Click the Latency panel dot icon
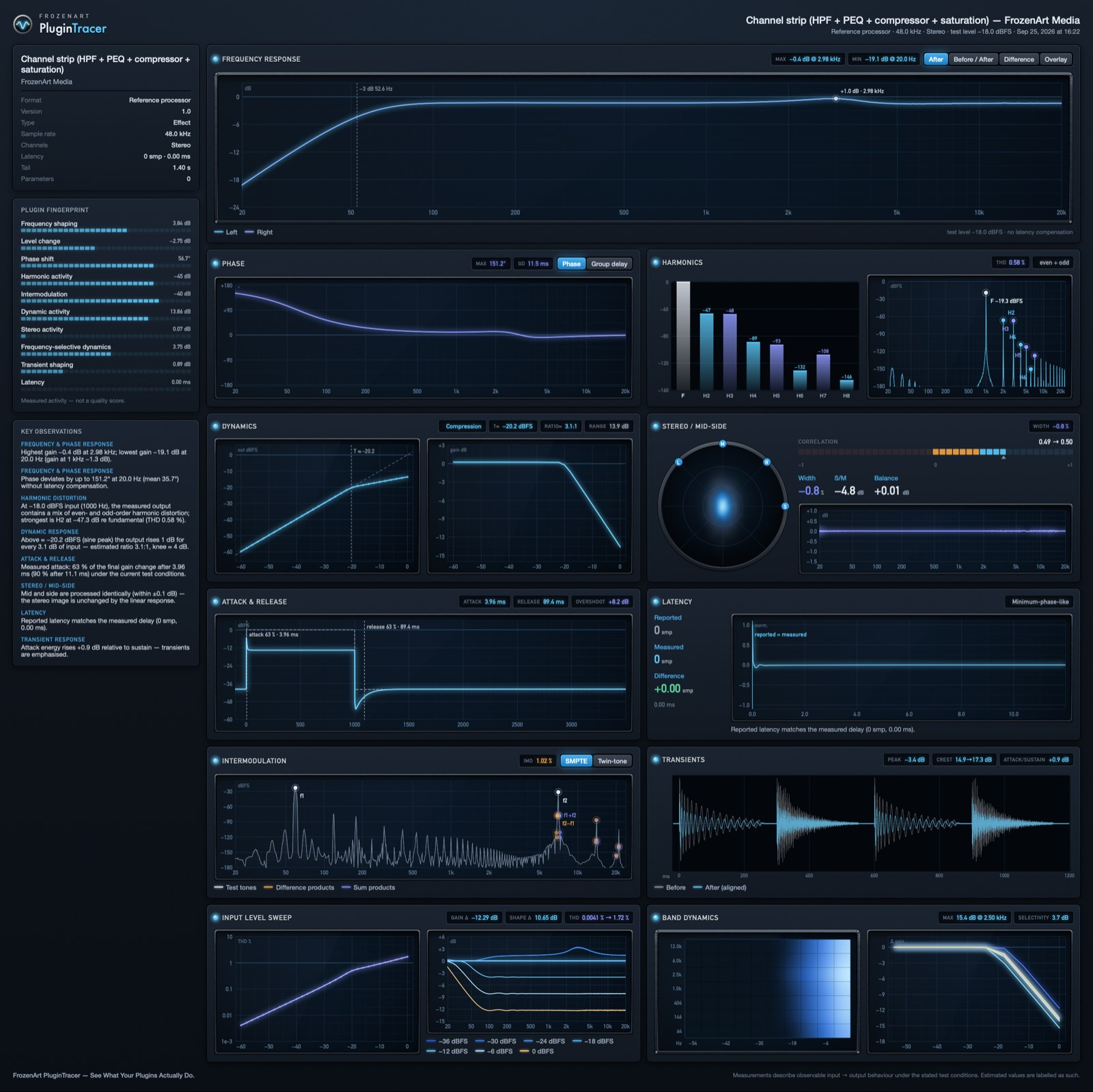The image size is (1093, 1092). [655, 602]
